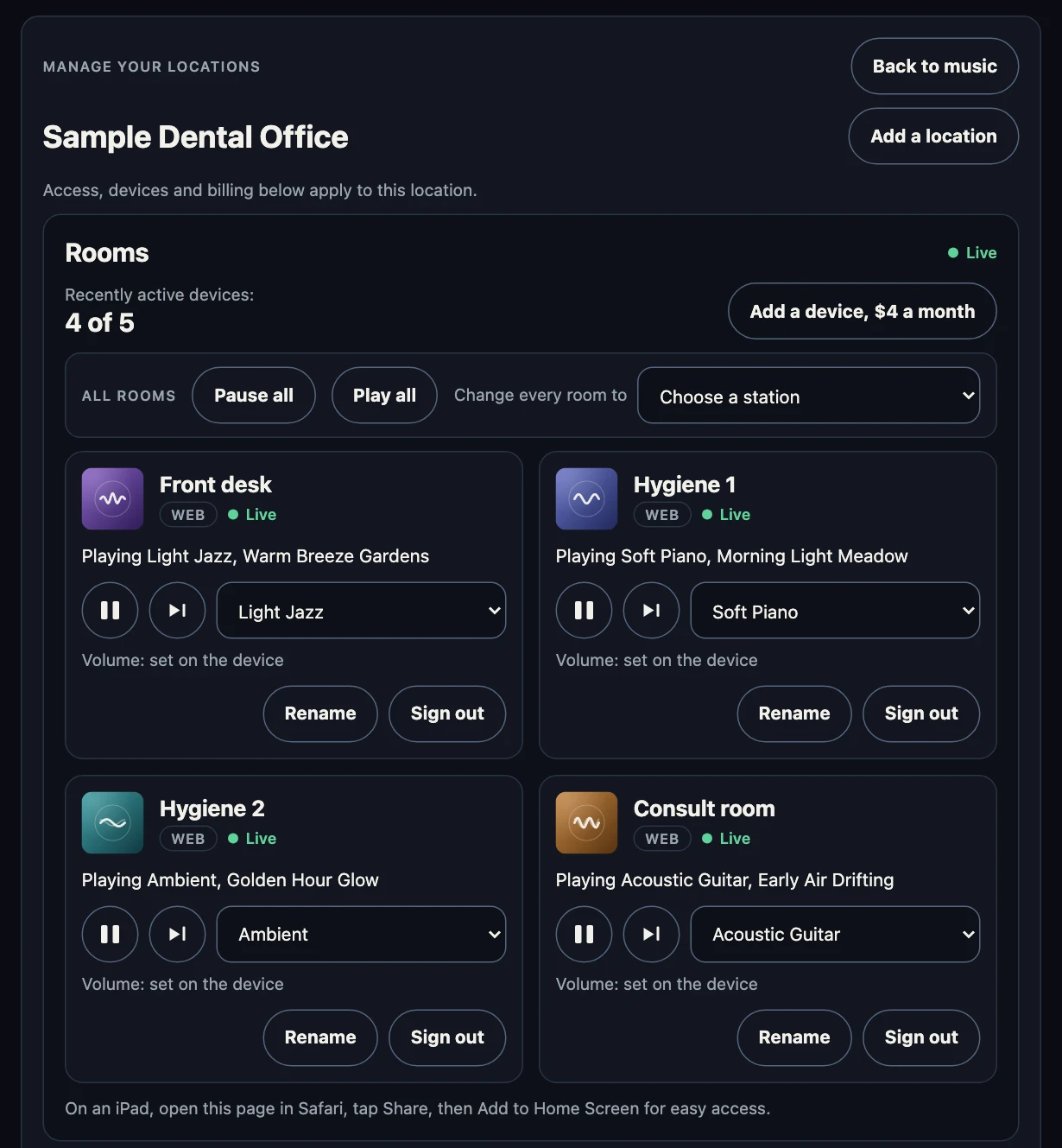The width and height of the screenshot is (1062, 1148).
Task: Click 'Playing Ambient, Golden Hour Glow' text
Action: 231,880
